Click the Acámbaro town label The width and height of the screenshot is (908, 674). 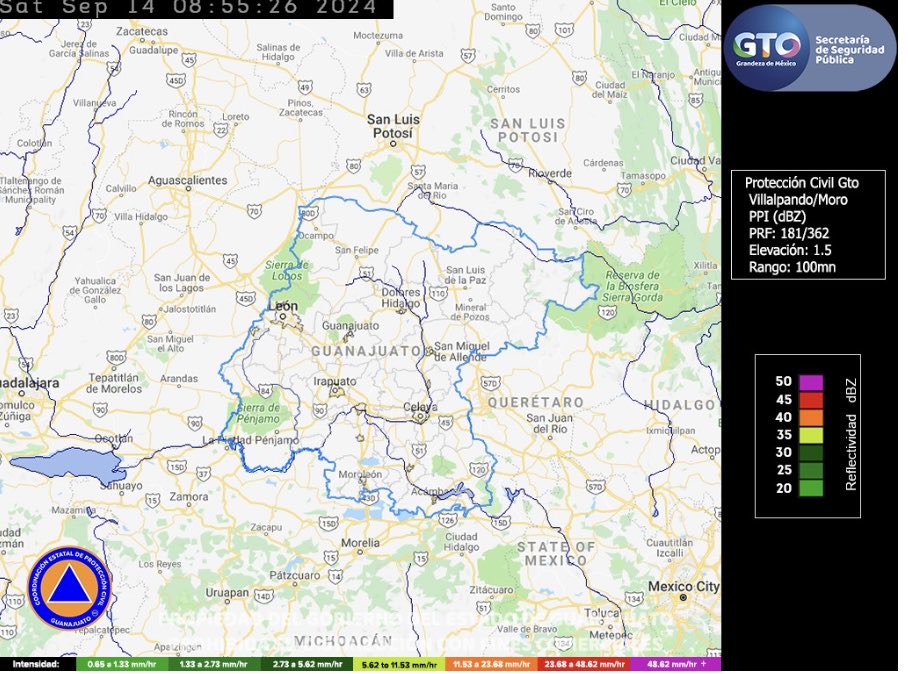click(x=431, y=492)
